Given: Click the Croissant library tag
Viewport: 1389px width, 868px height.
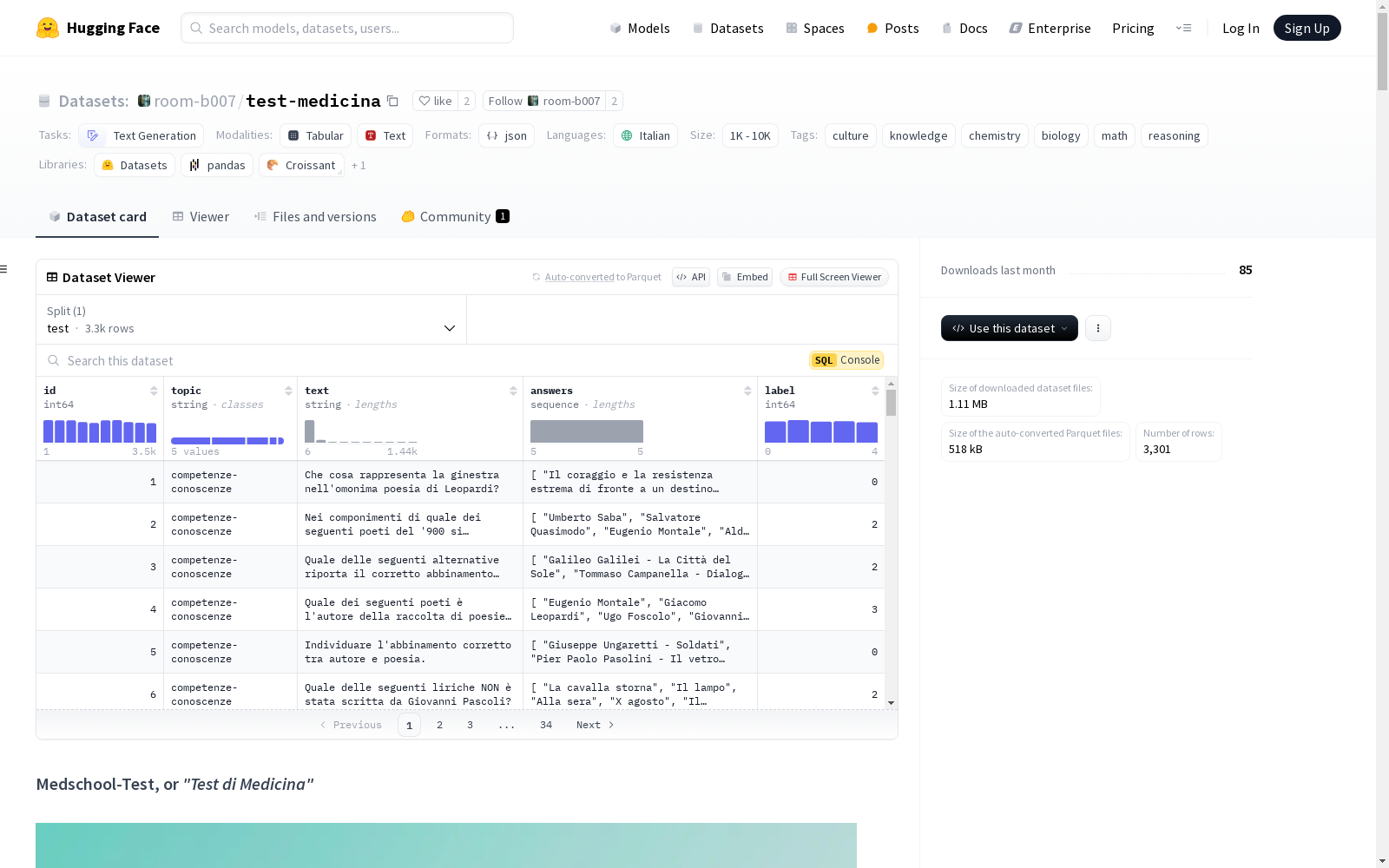Looking at the screenshot, I should pyautogui.click(x=301, y=165).
